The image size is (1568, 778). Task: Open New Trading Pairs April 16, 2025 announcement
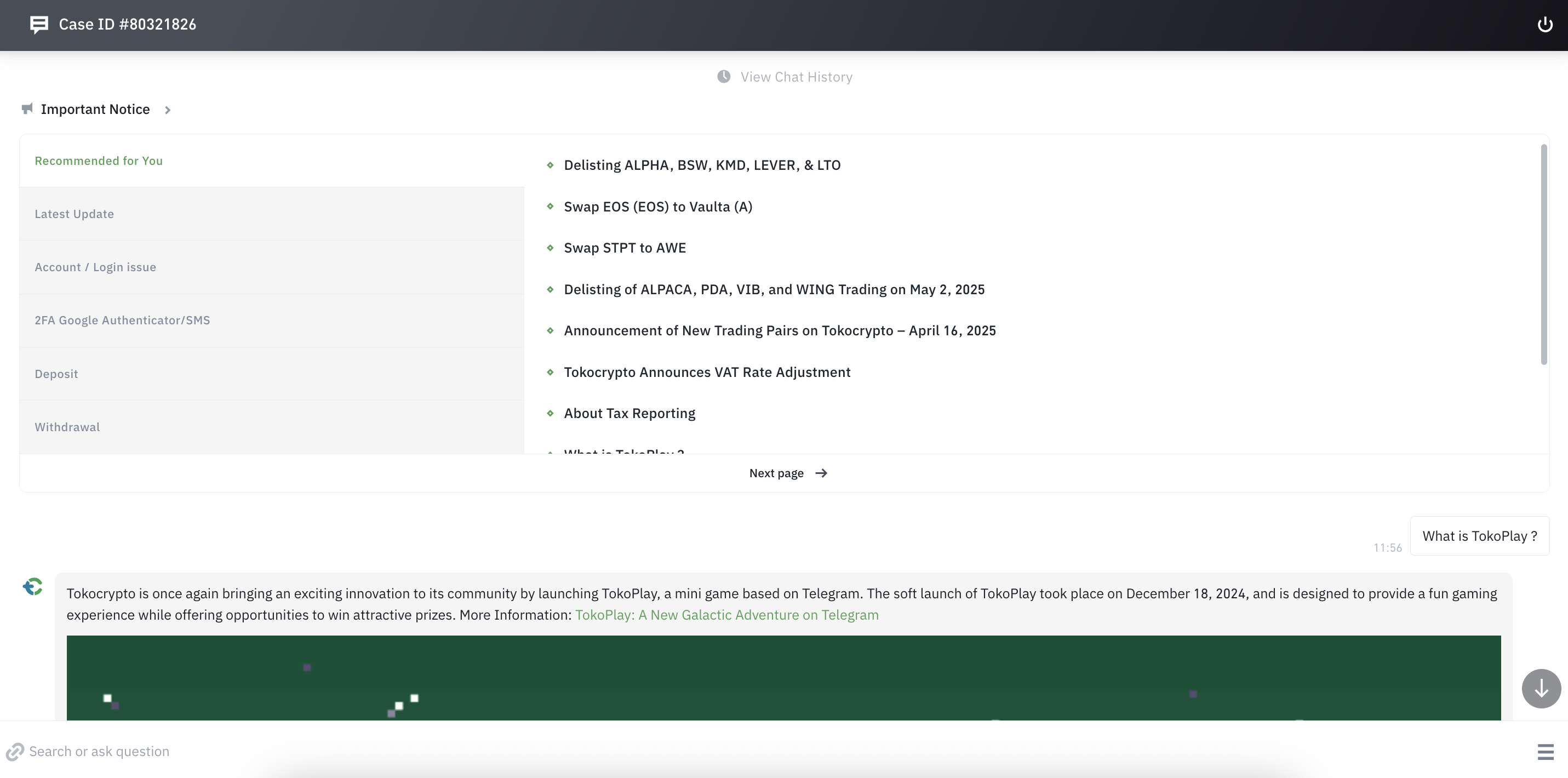tap(780, 330)
